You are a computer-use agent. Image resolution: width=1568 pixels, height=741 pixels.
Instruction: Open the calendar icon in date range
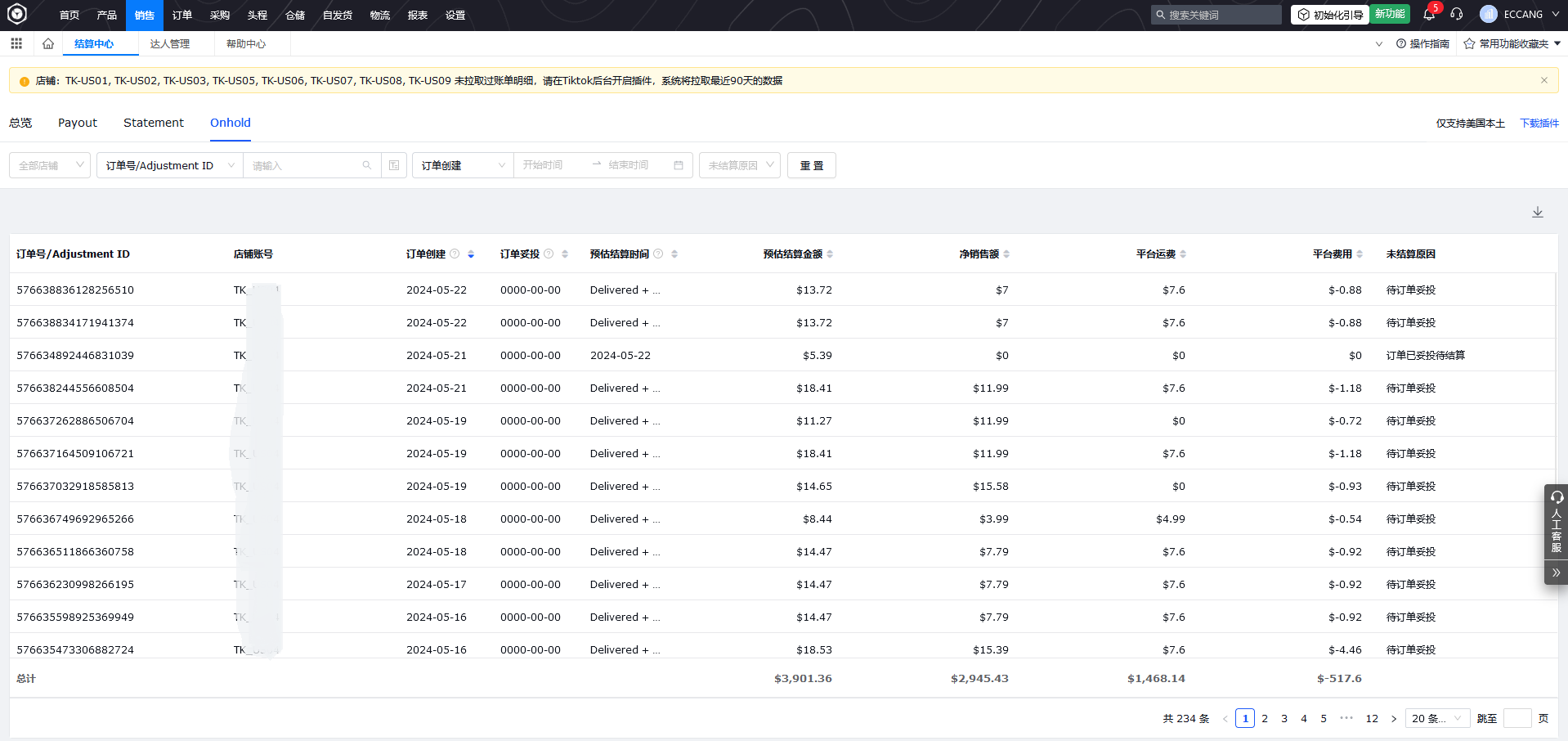coord(679,165)
